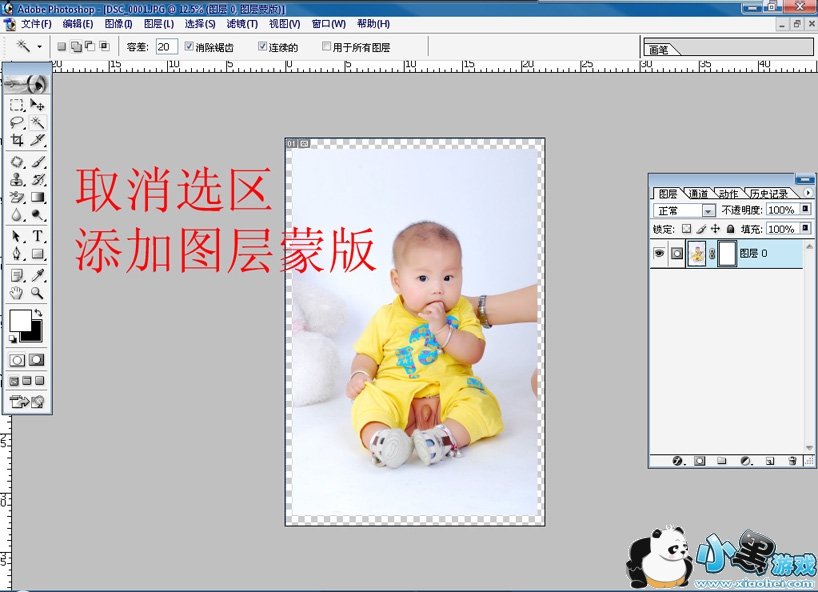The width and height of the screenshot is (818, 592).
Task: Select the Crop tool
Action: (17, 140)
